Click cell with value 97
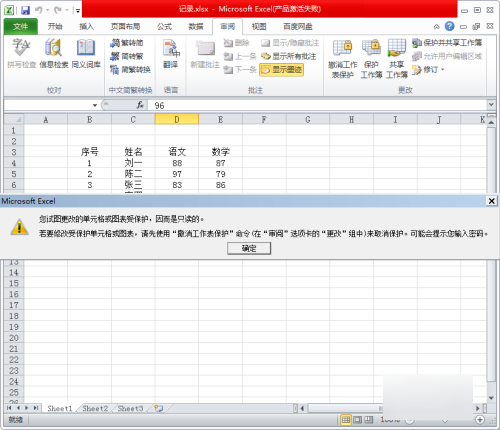500x430 pixels. tap(177, 174)
